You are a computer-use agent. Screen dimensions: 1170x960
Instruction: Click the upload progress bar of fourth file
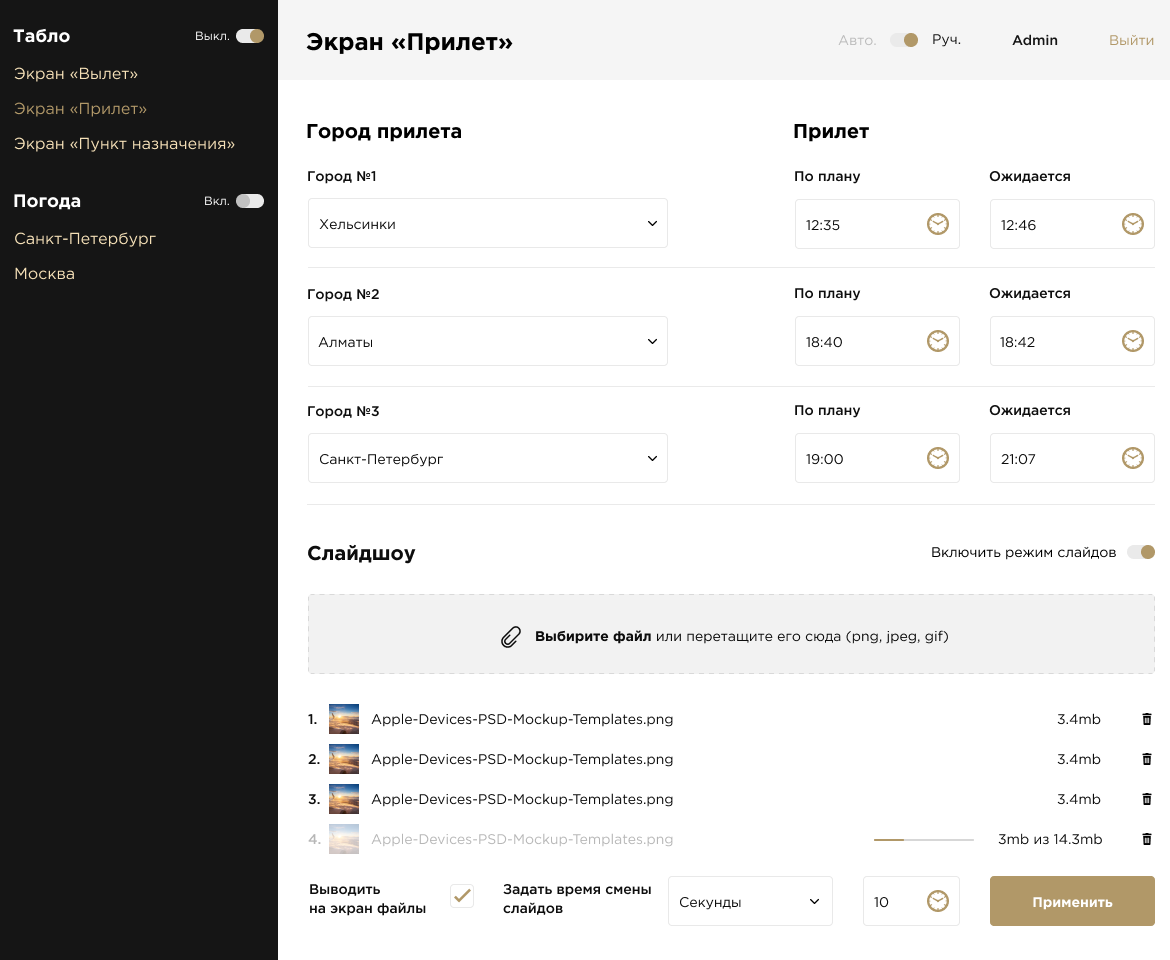[x=923, y=840]
